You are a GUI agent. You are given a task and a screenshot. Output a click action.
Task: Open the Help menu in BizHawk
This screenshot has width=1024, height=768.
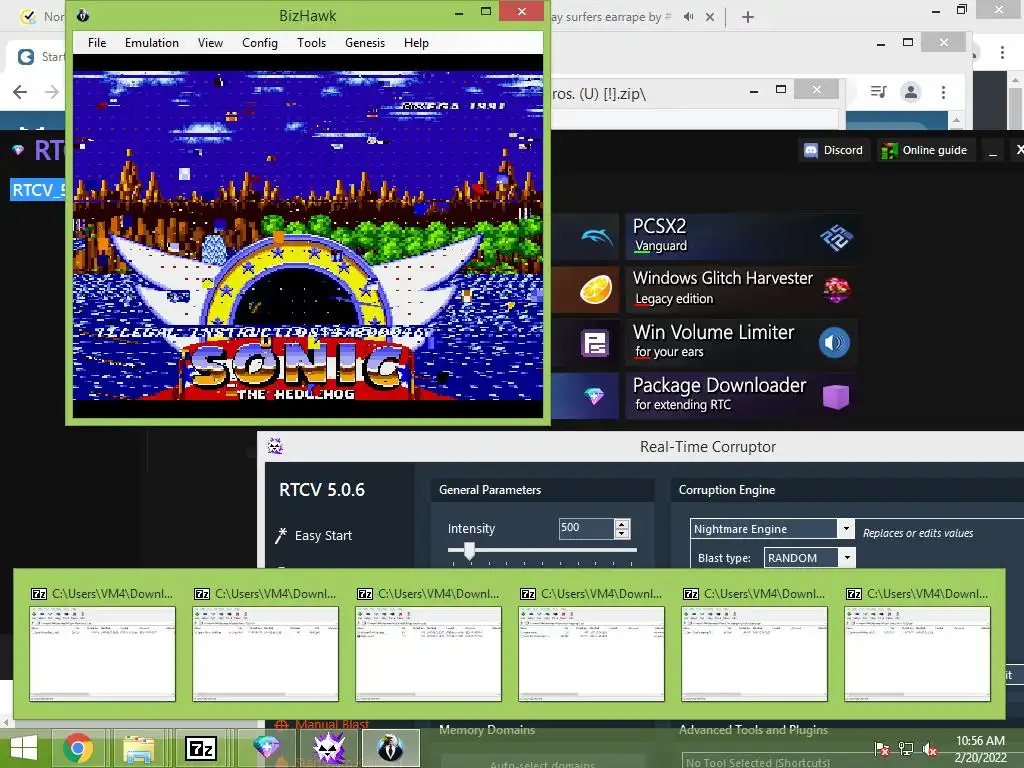coord(416,42)
